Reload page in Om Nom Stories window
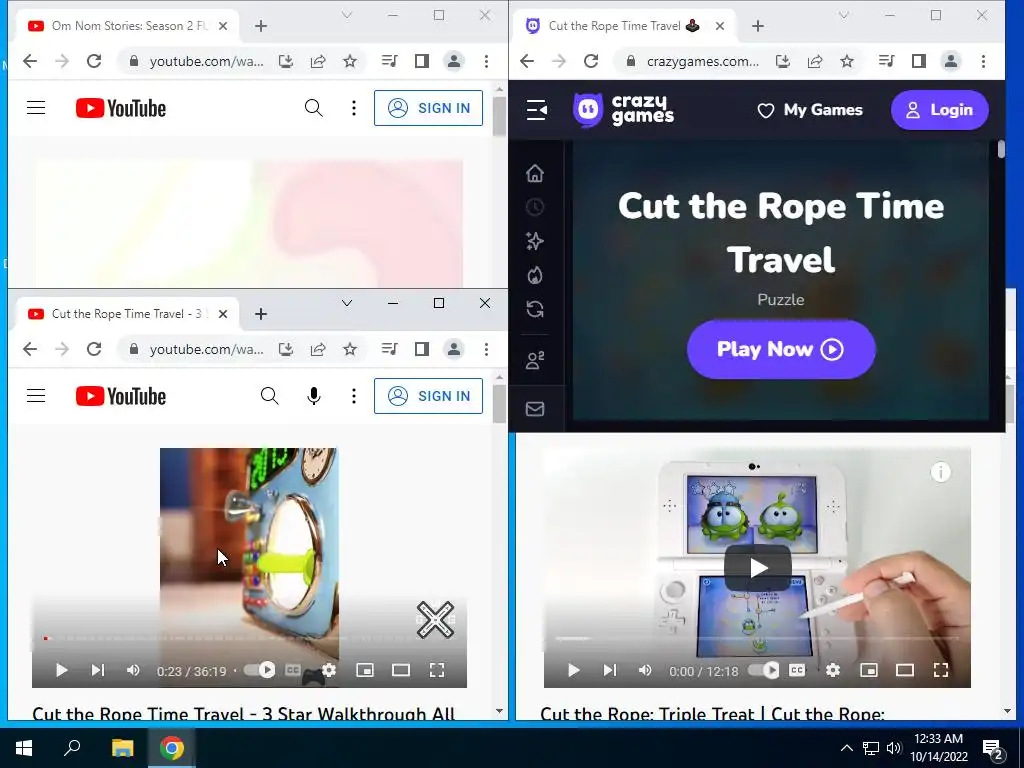 coord(94,61)
